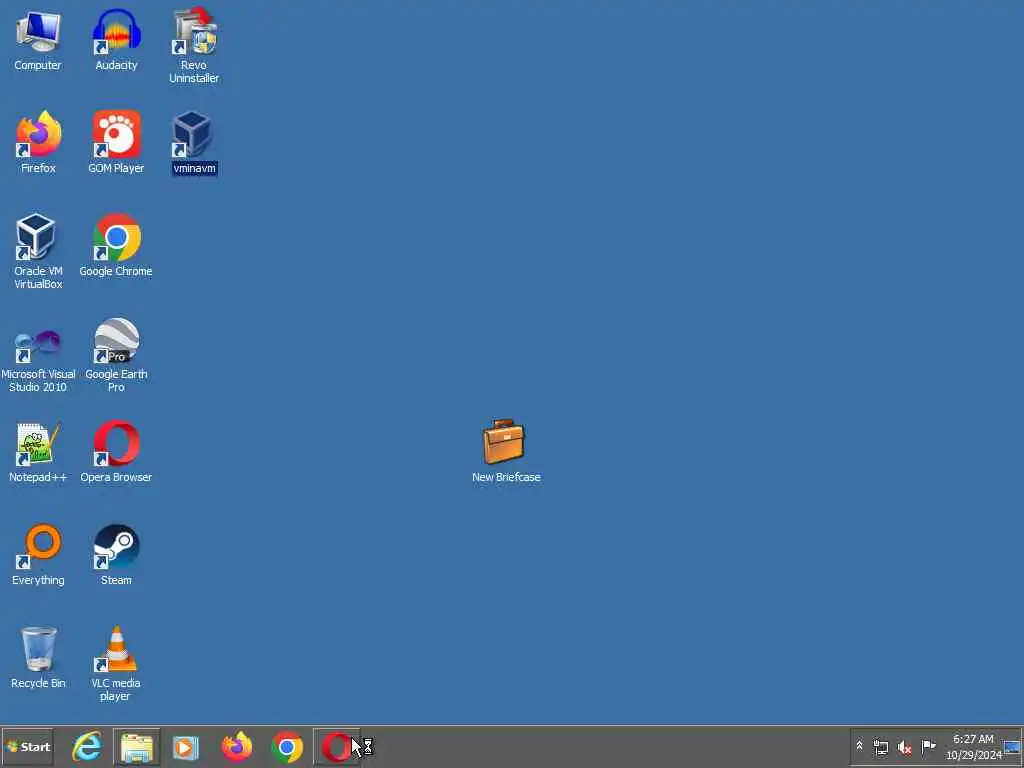This screenshot has width=1024, height=768.
Task: Open the network status tray icon
Action: tap(880, 746)
